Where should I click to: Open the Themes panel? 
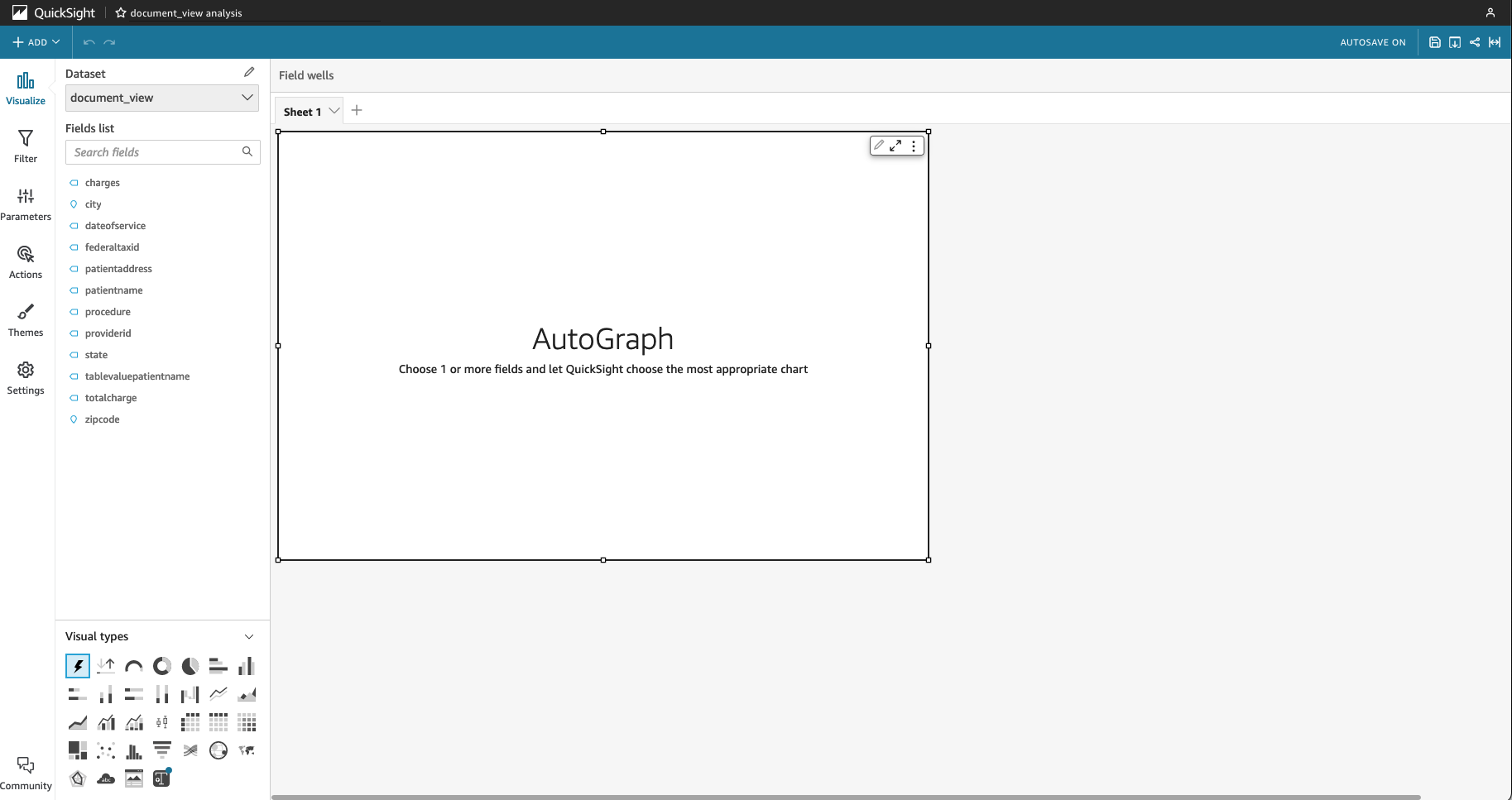(x=25, y=320)
